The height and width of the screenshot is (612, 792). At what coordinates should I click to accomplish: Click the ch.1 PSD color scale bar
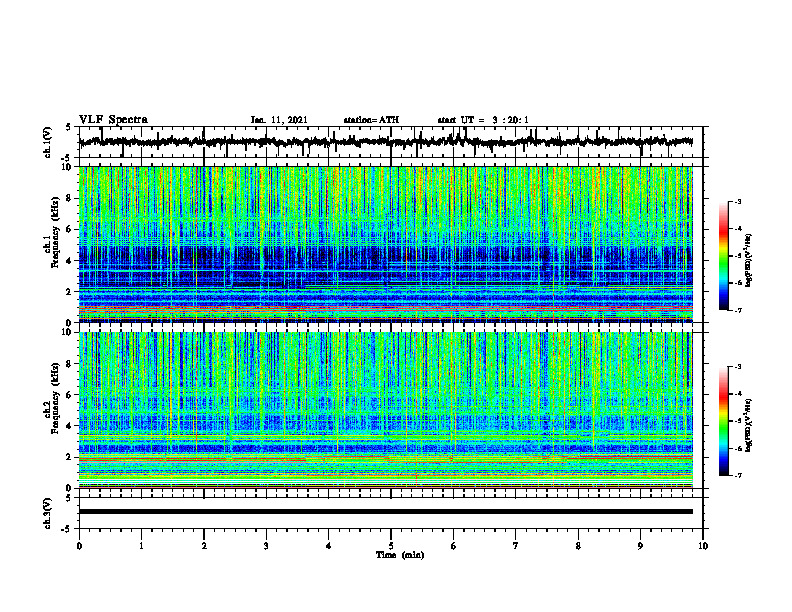click(723, 256)
